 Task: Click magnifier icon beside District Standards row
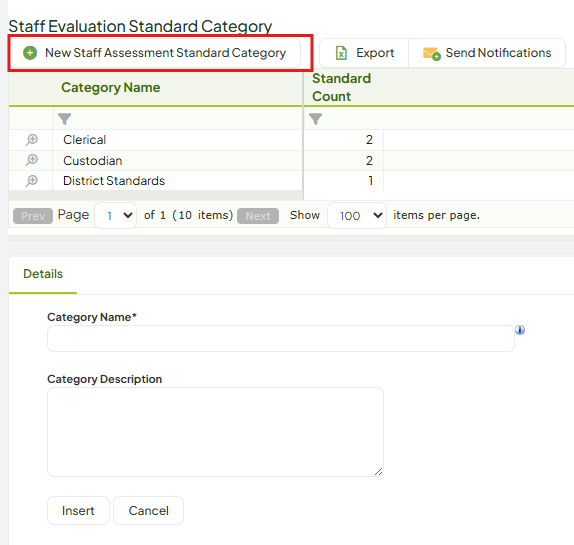click(x=32, y=181)
